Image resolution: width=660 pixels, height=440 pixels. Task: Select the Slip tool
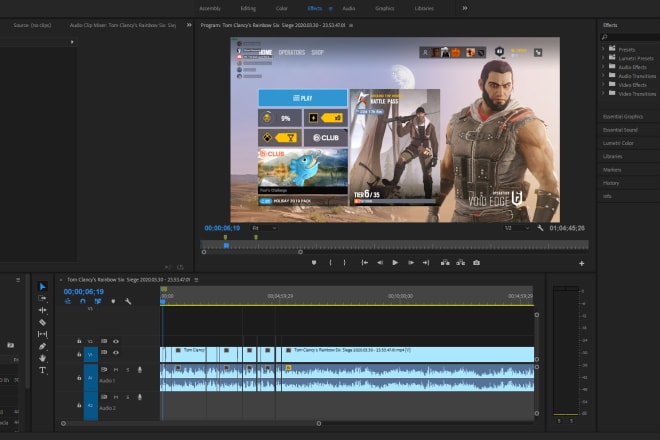pos(42,334)
